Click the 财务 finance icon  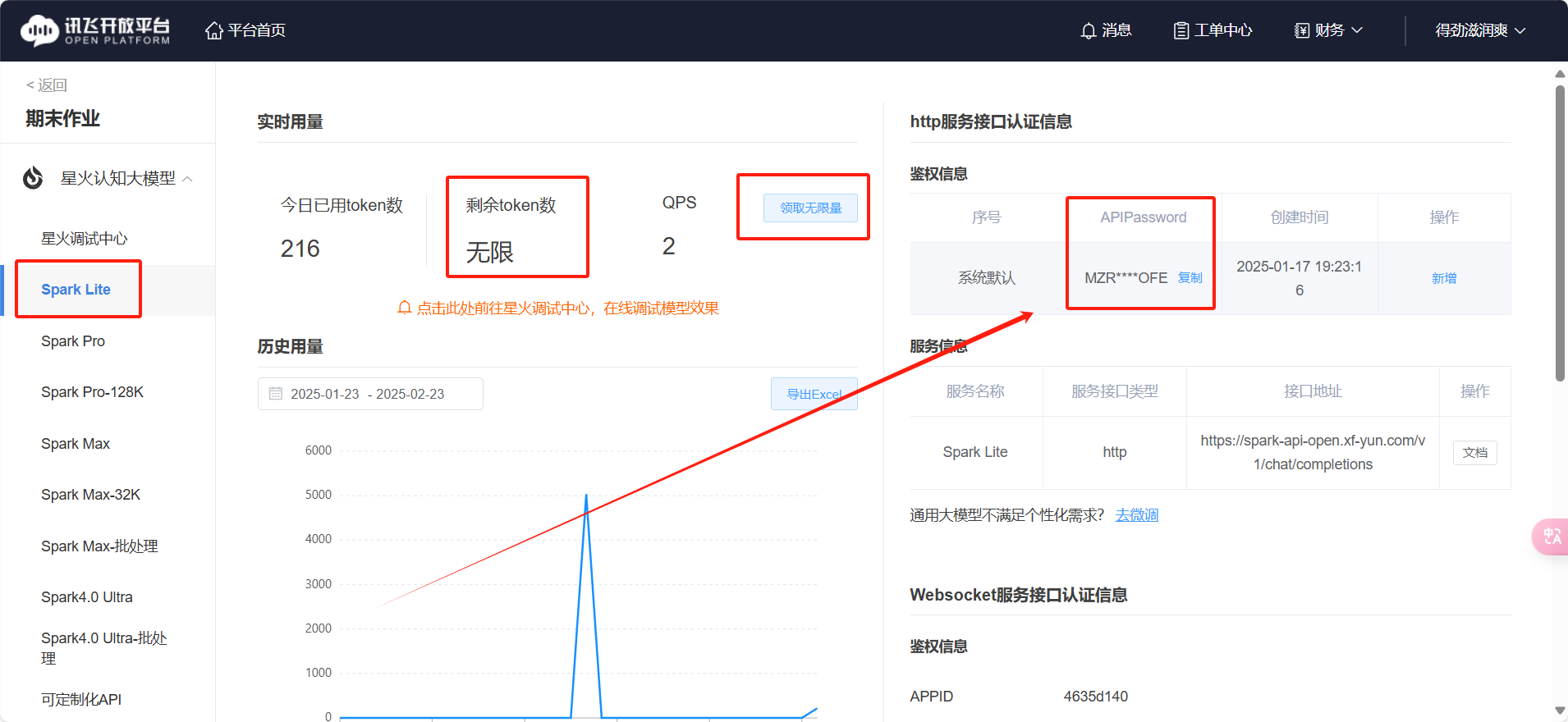[1302, 30]
